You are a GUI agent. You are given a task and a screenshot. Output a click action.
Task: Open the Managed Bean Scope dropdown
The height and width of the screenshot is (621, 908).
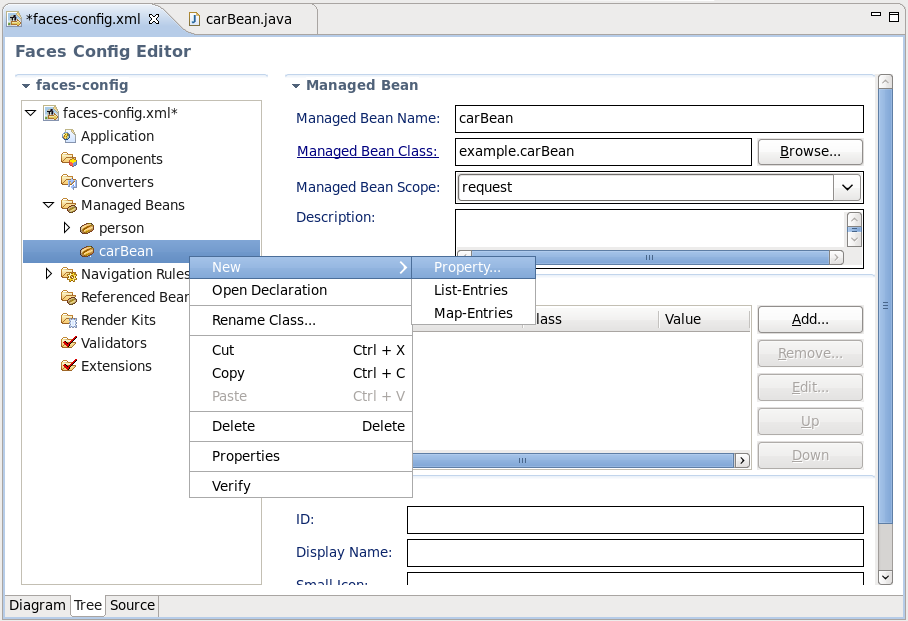(847, 187)
